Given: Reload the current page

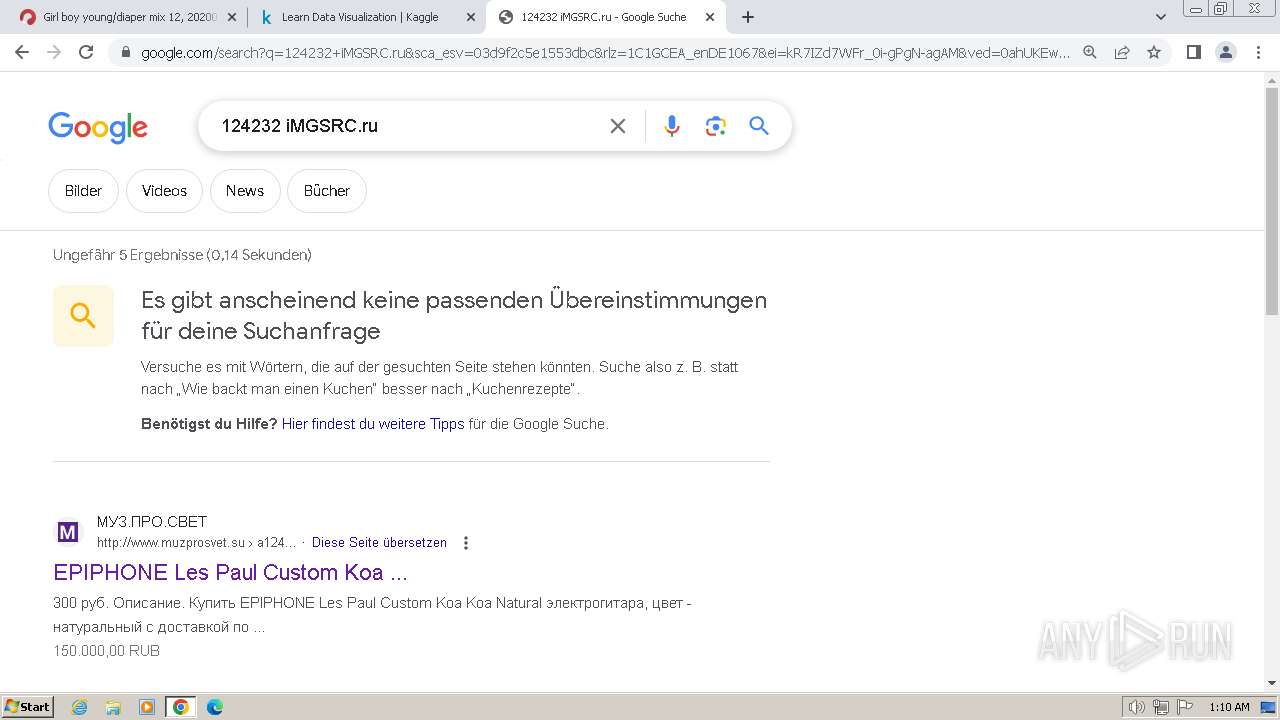Looking at the screenshot, I should tap(86, 52).
